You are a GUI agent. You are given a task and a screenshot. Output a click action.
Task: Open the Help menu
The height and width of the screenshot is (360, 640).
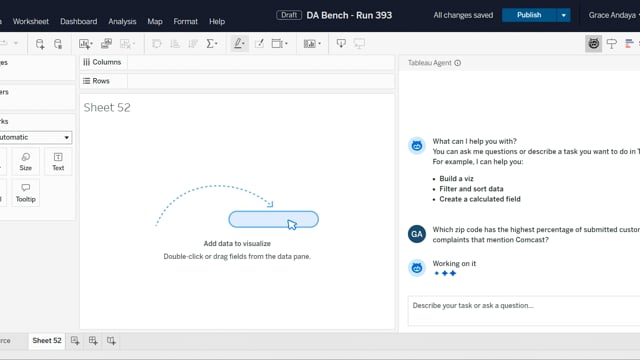(x=217, y=21)
